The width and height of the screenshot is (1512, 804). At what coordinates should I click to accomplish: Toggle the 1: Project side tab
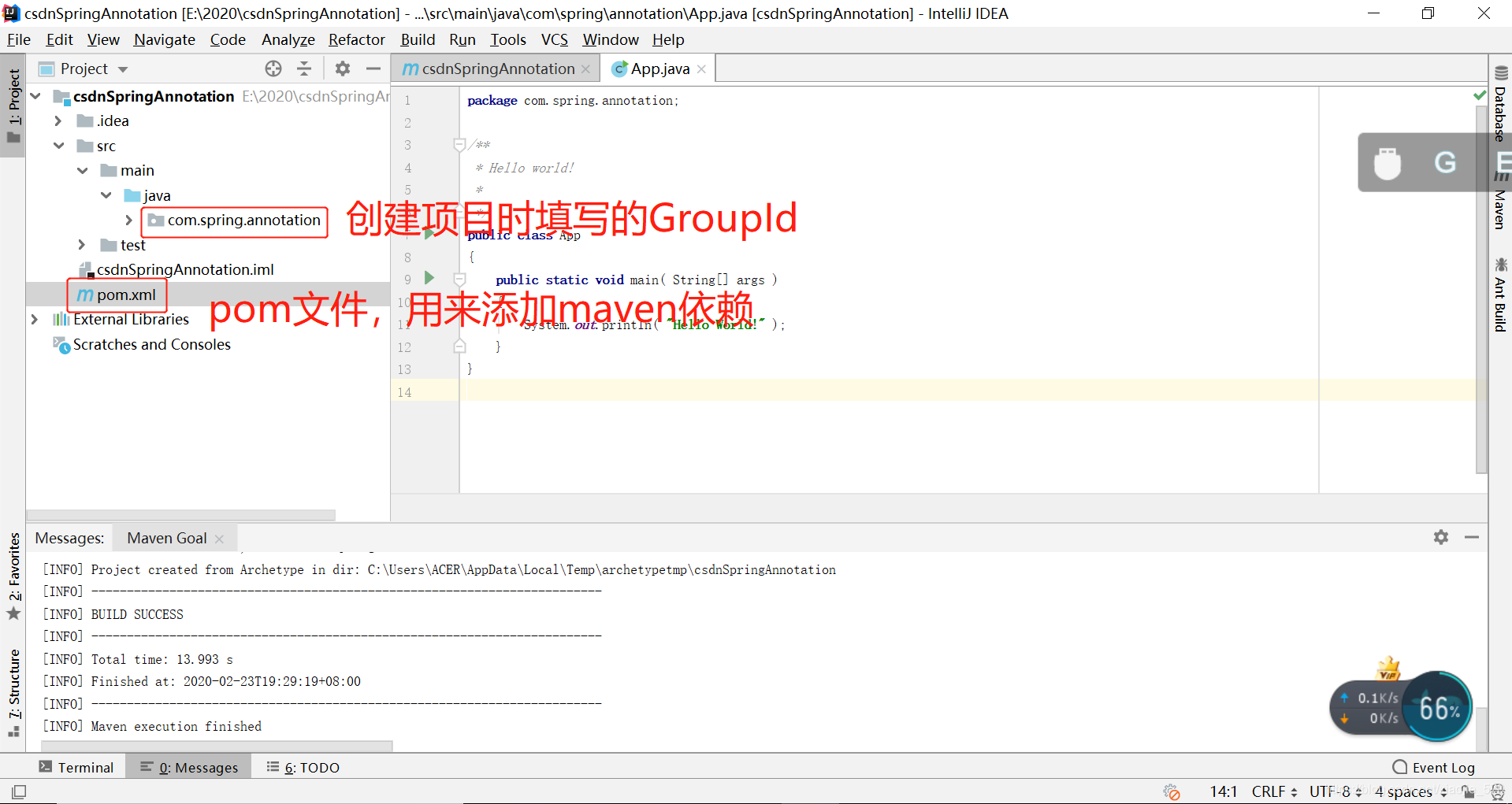click(14, 105)
